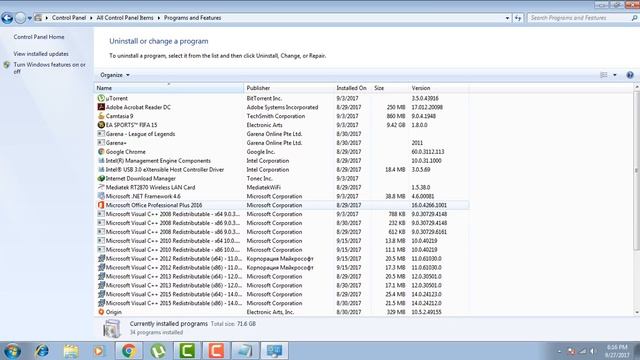Click the Google Chrome icon in program list
640x360 pixels.
coord(101,151)
